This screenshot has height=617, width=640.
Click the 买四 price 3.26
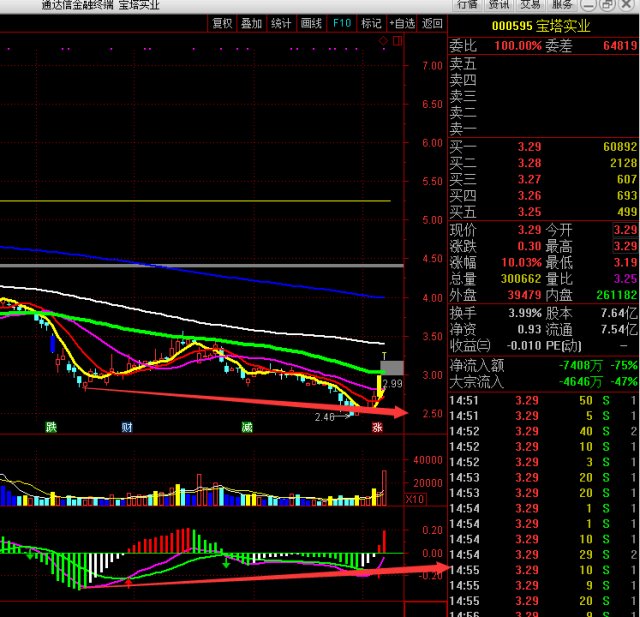pos(529,196)
